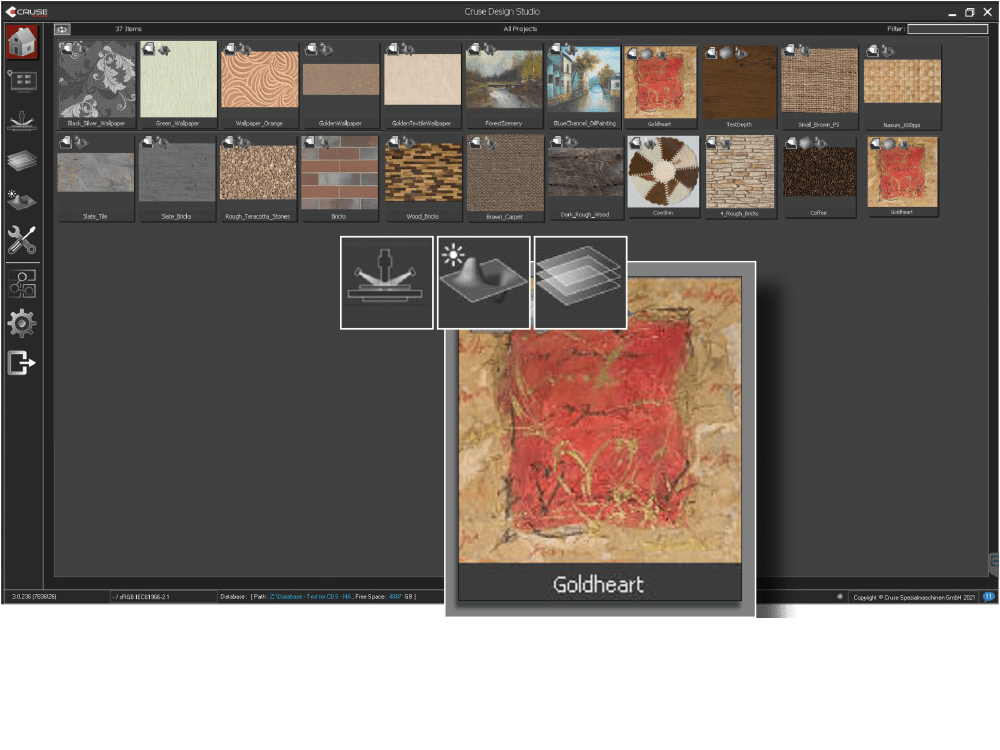Image resolution: width=1000 pixels, height=750 pixels.
Task: Open the puzzle-piece workflow icon in sidebar
Action: click(22, 284)
